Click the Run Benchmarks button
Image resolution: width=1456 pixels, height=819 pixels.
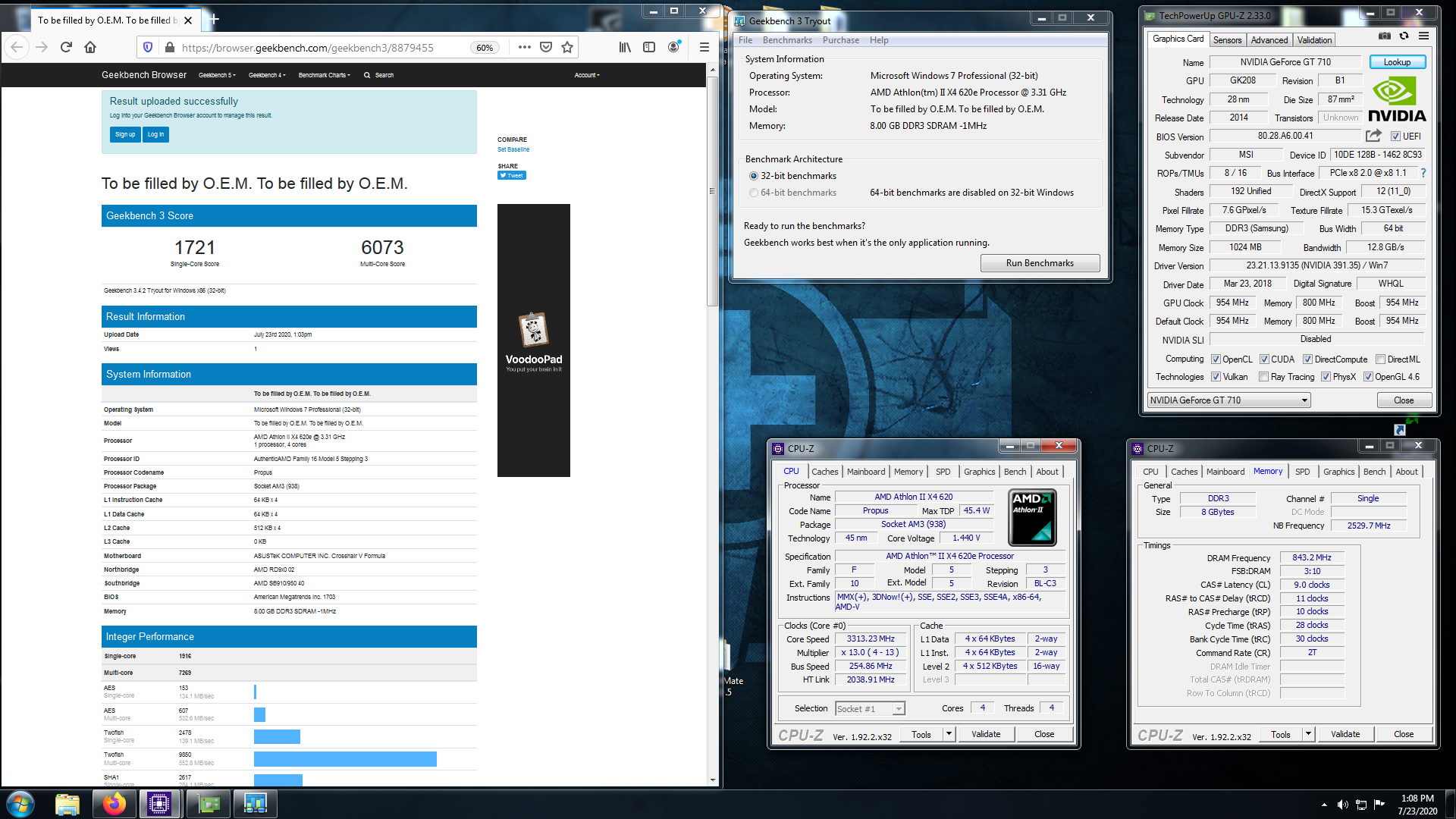click(x=1040, y=263)
